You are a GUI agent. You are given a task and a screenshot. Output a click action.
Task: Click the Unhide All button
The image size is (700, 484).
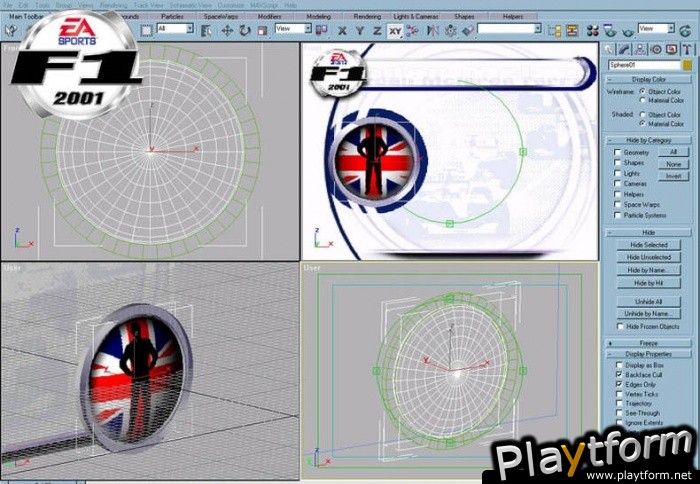pos(649,301)
